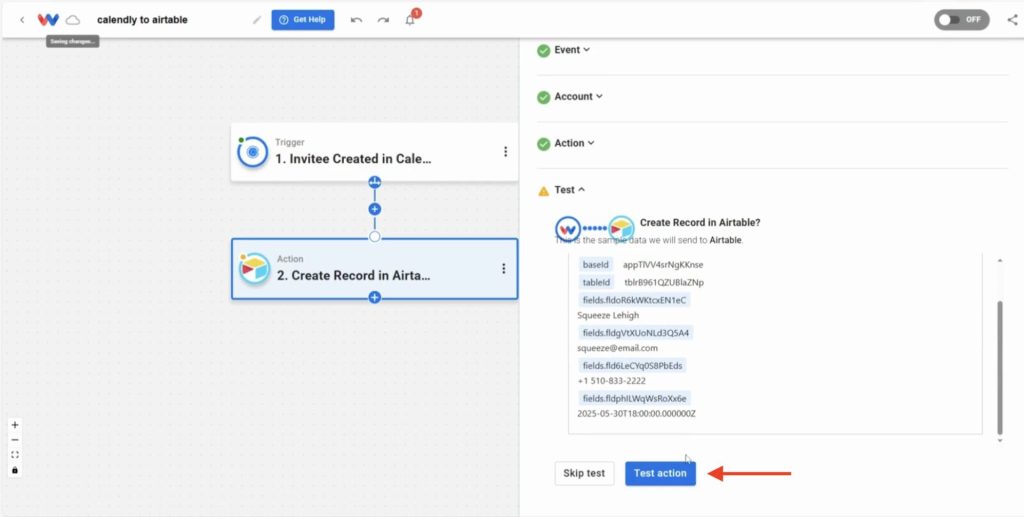Select the Create Record in Airtable card
The height and width of the screenshot is (517, 1024).
(374, 269)
